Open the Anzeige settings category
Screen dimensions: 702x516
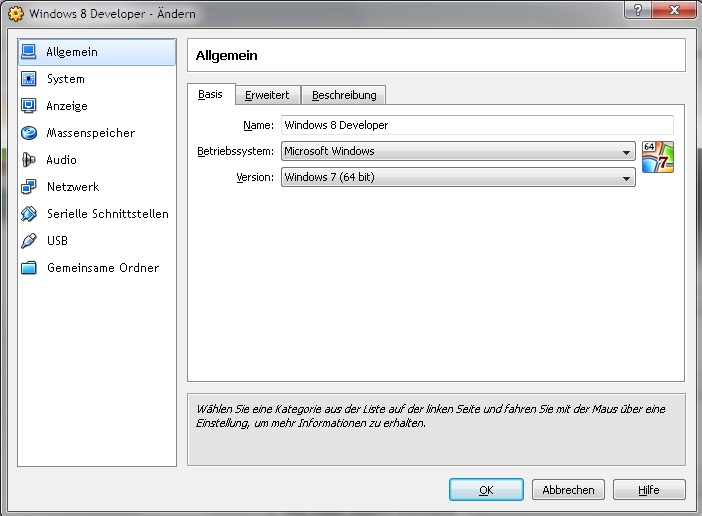[97, 106]
